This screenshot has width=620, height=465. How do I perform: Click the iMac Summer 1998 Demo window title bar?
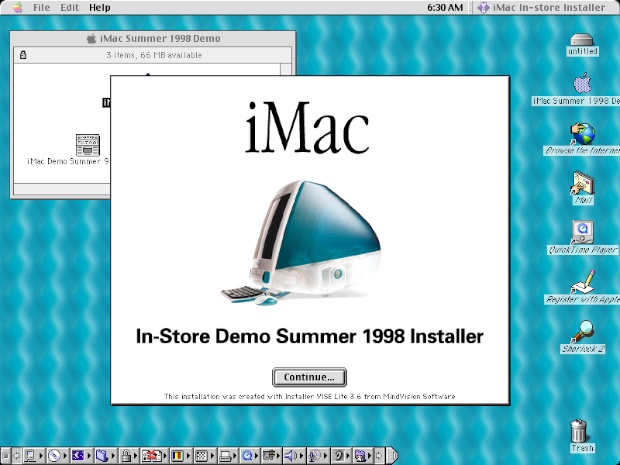pyautogui.click(x=153, y=38)
